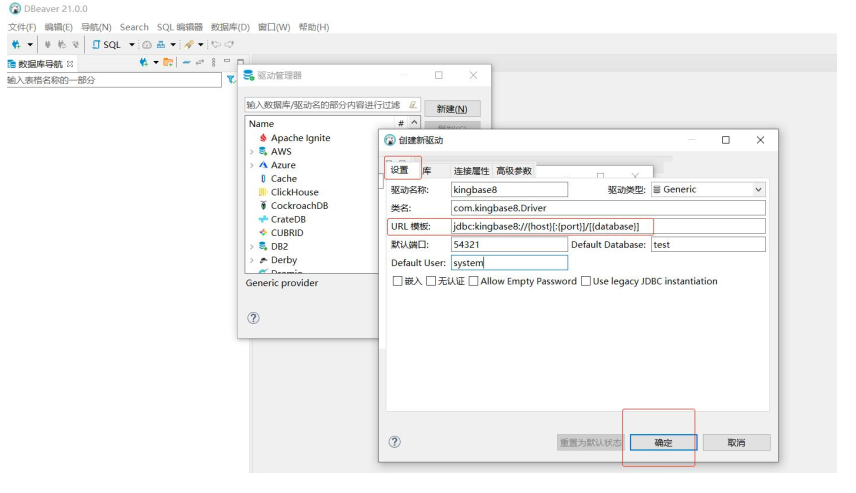Open the 窗口(W) menu
The image size is (856, 493).
[x=274, y=27]
